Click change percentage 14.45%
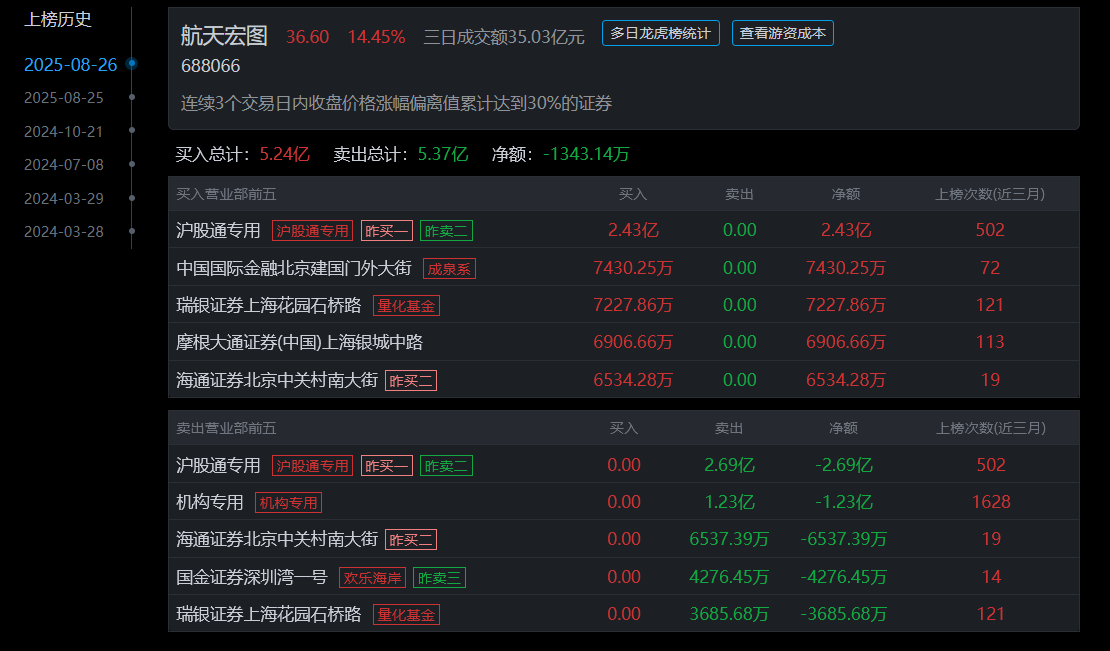The image size is (1110, 651). coord(376,37)
